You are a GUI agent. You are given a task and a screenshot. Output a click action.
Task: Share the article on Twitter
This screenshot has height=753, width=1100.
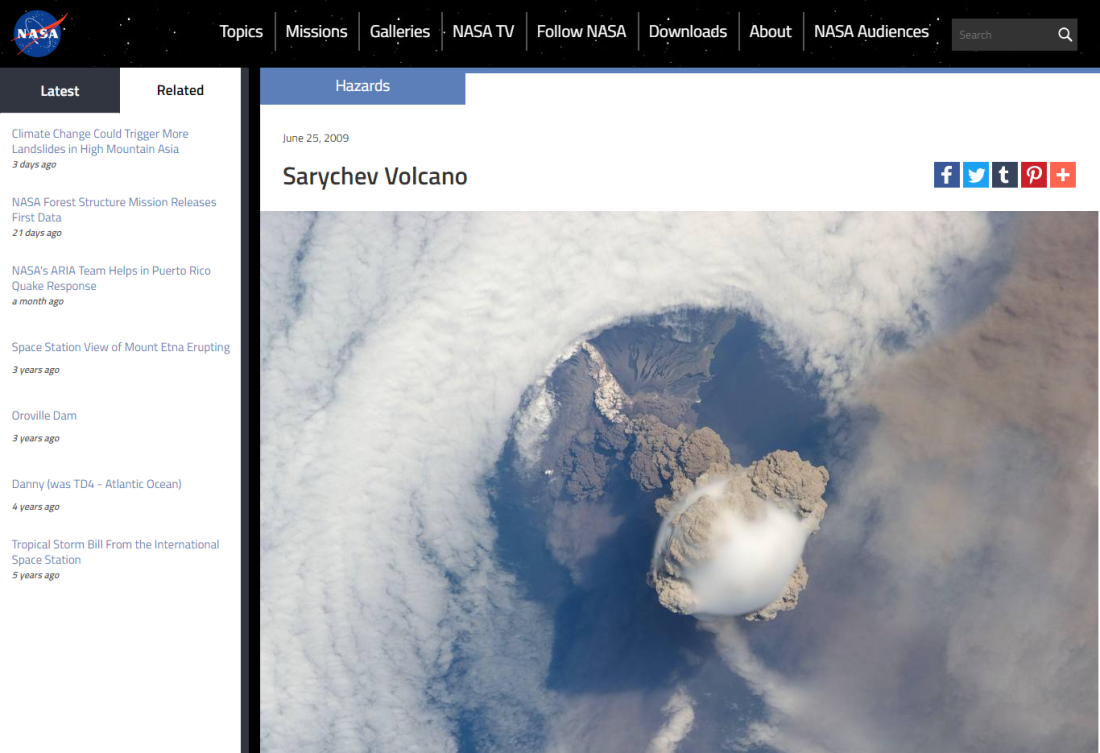pos(975,175)
